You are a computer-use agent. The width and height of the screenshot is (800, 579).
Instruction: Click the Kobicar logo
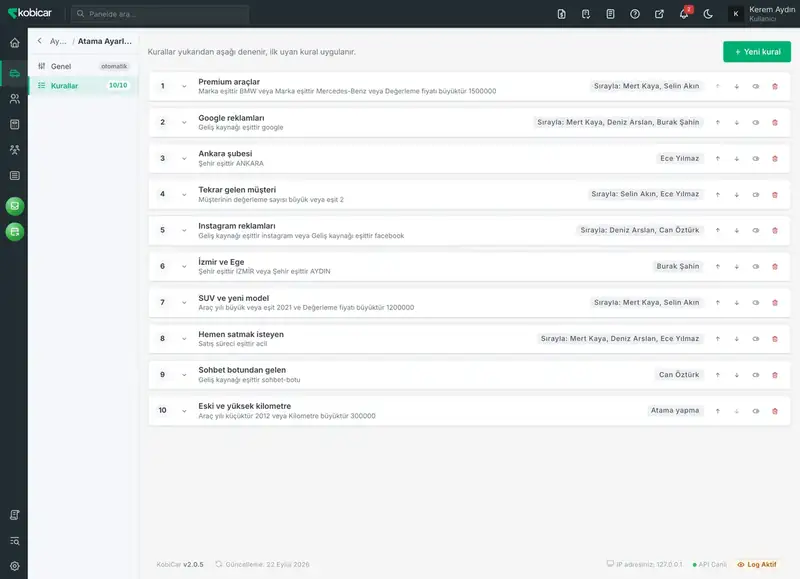(30, 13)
